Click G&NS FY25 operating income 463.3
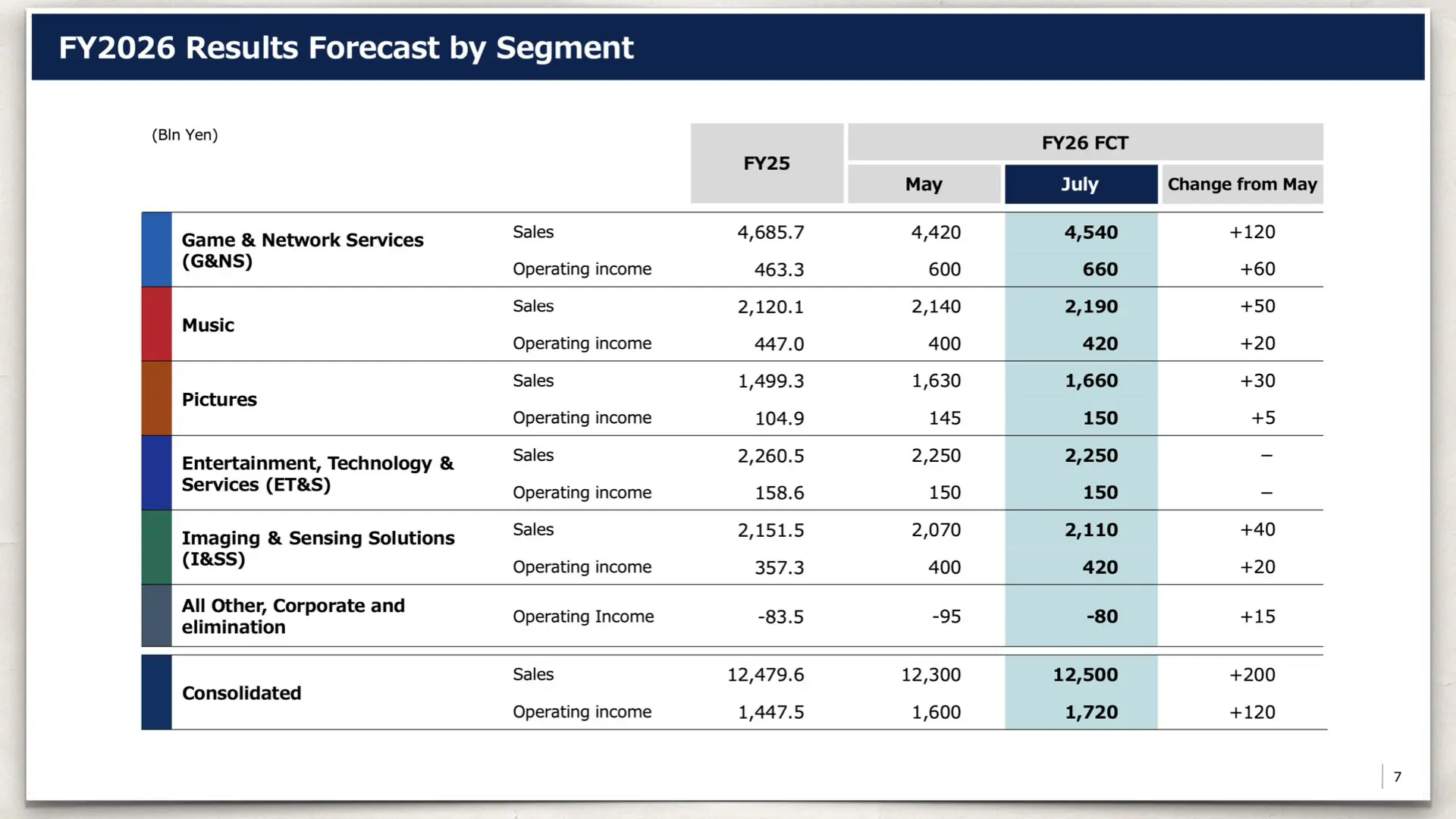Viewport: 1456px width, 819px height. coord(779,269)
